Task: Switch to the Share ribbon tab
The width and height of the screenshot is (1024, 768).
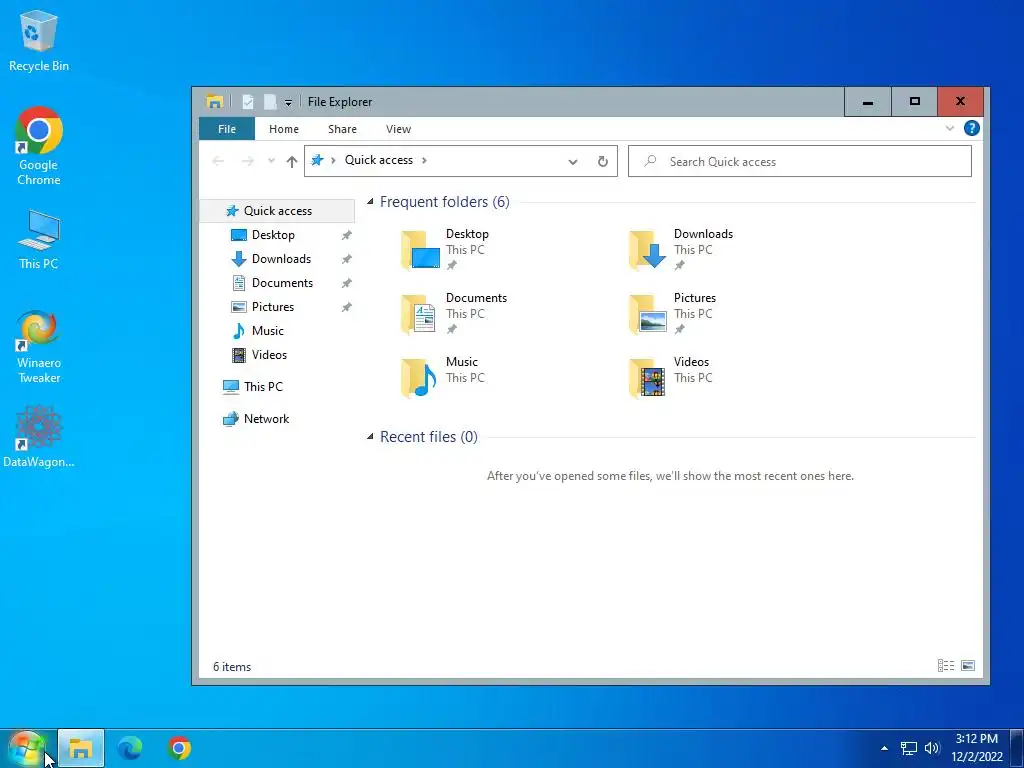Action: tap(342, 129)
